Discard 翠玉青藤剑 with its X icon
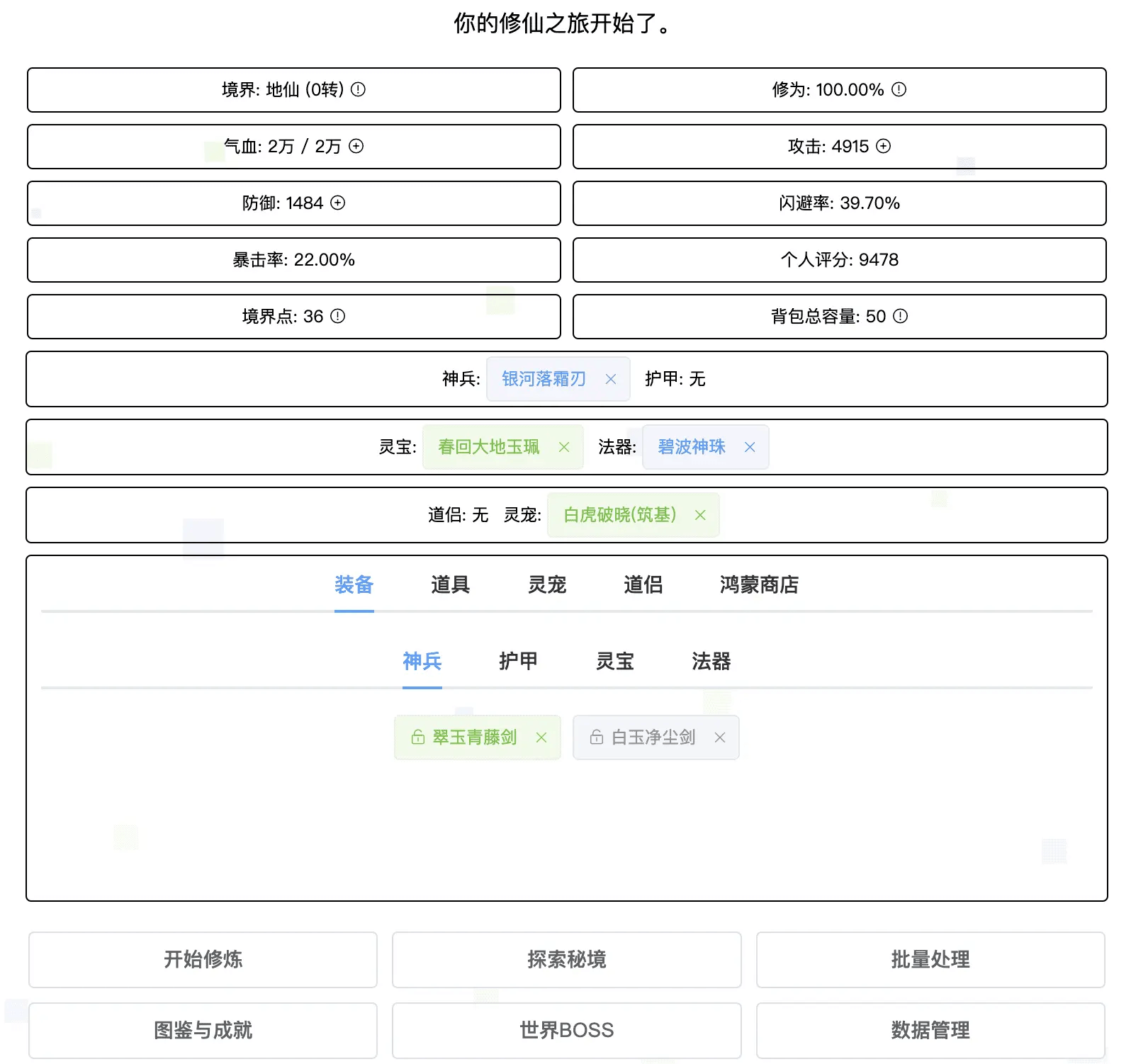 click(x=541, y=737)
